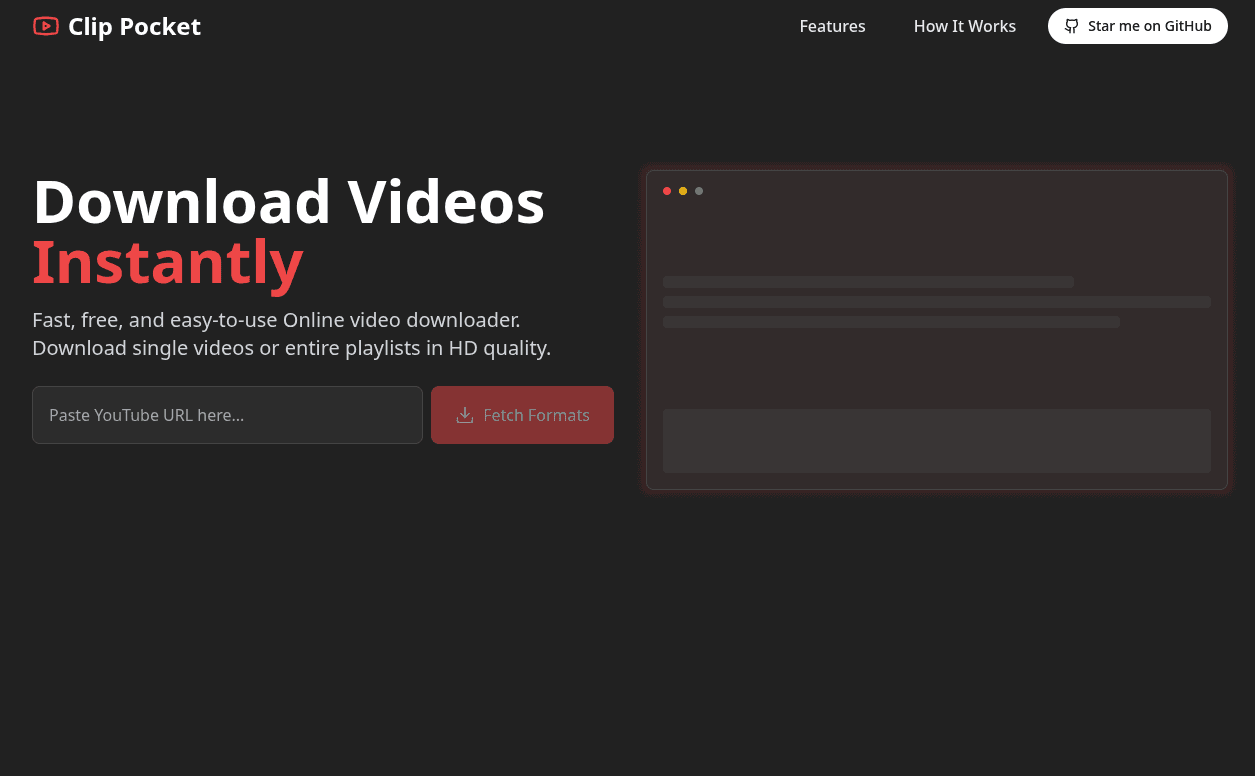Image resolution: width=1255 pixels, height=776 pixels.
Task: Click the gray dot in preview window
Action: pyautogui.click(x=699, y=191)
